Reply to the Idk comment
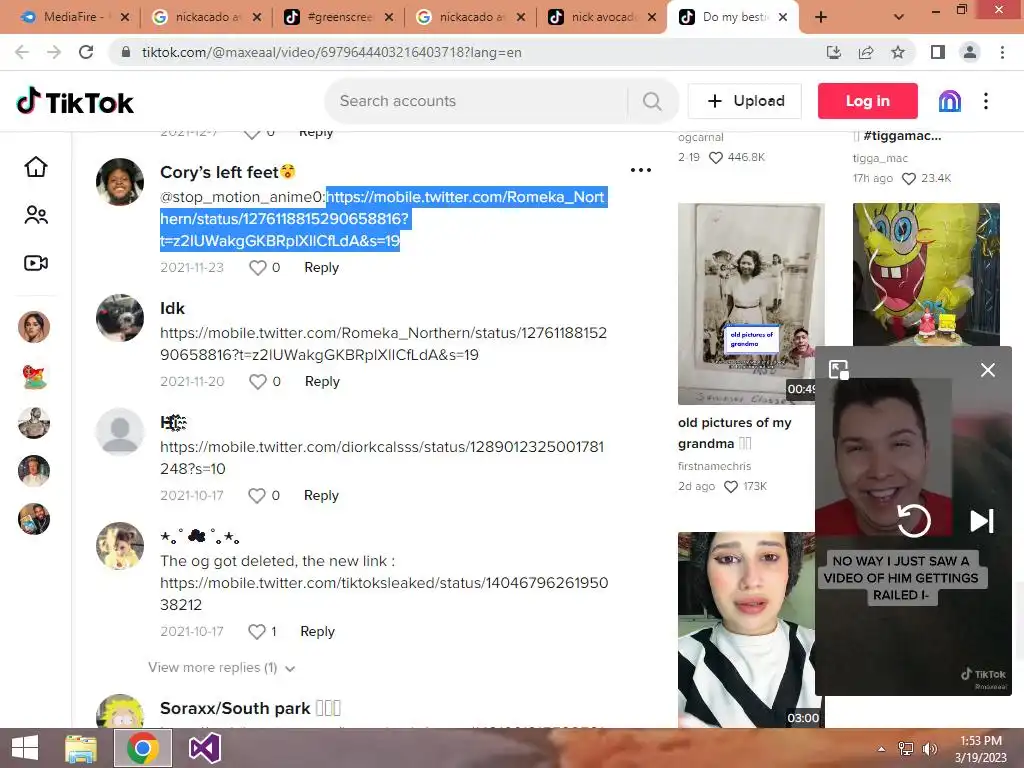 click(322, 381)
